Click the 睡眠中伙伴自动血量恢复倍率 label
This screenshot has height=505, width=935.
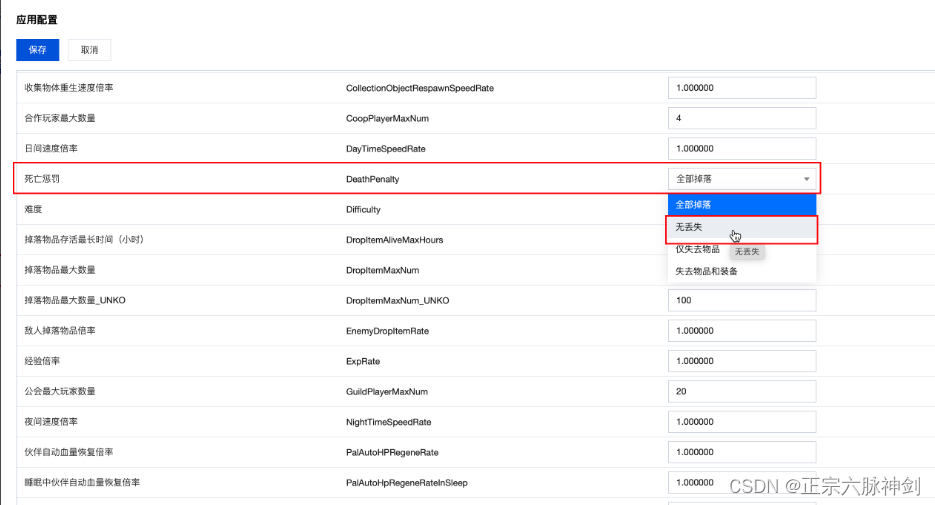point(82,482)
